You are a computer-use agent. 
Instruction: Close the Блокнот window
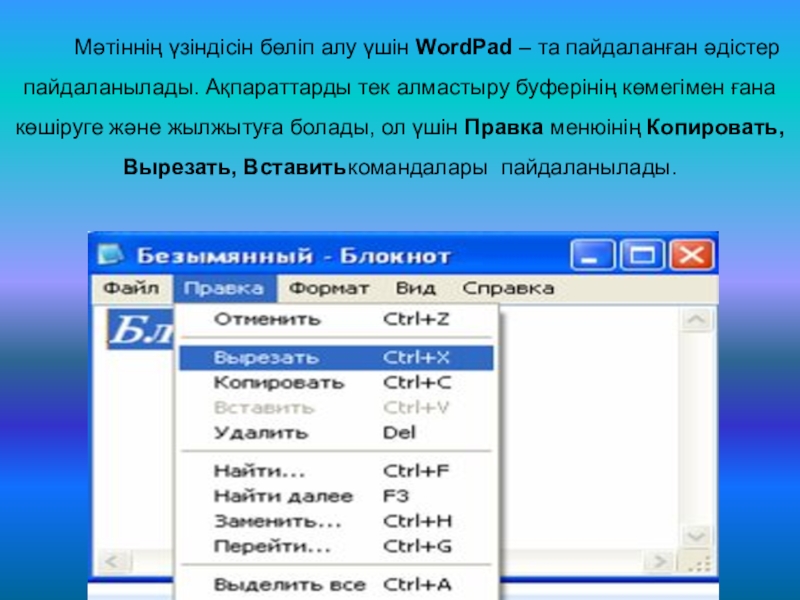(x=691, y=254)
